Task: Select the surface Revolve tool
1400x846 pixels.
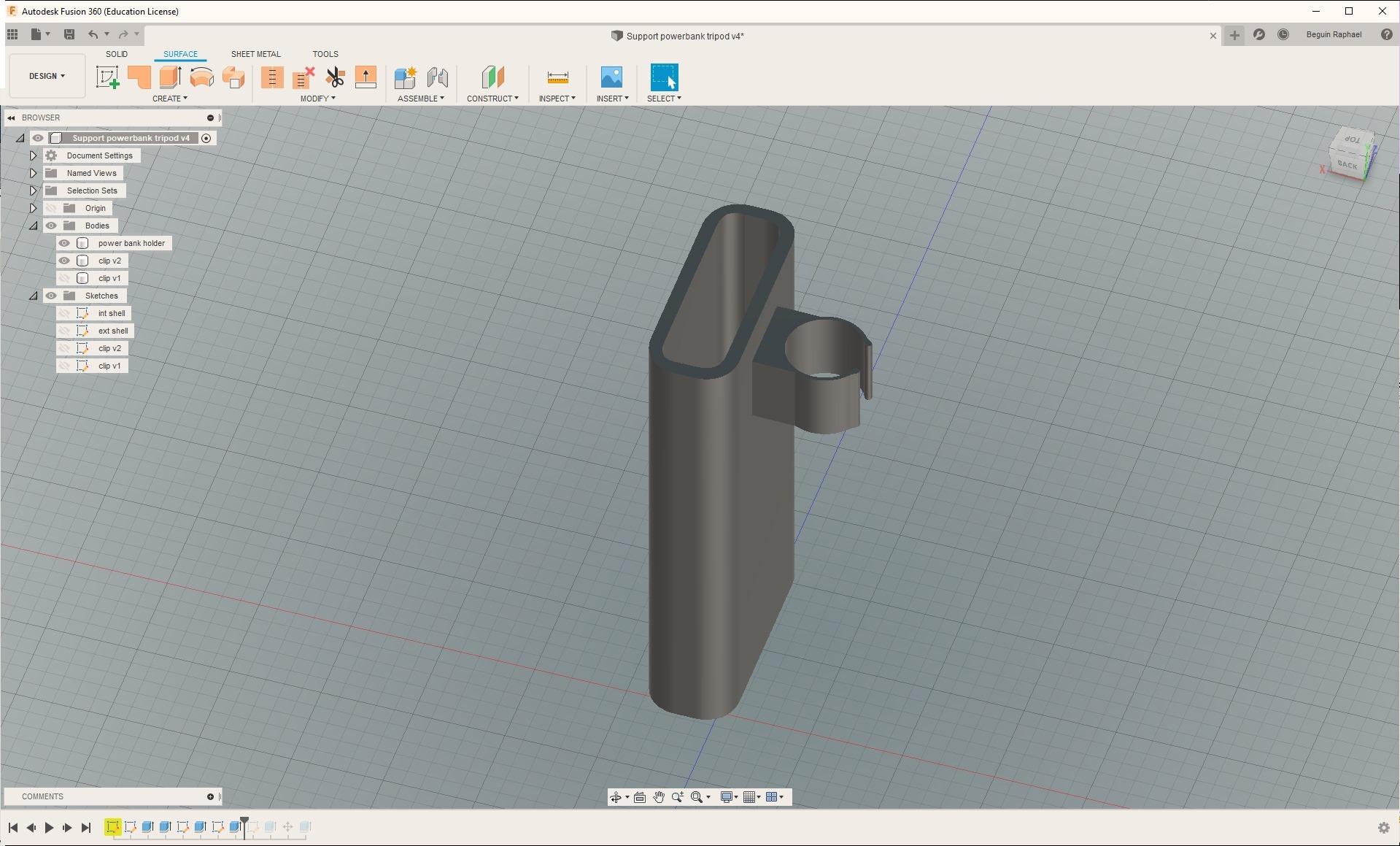Action: pos(202,77)
